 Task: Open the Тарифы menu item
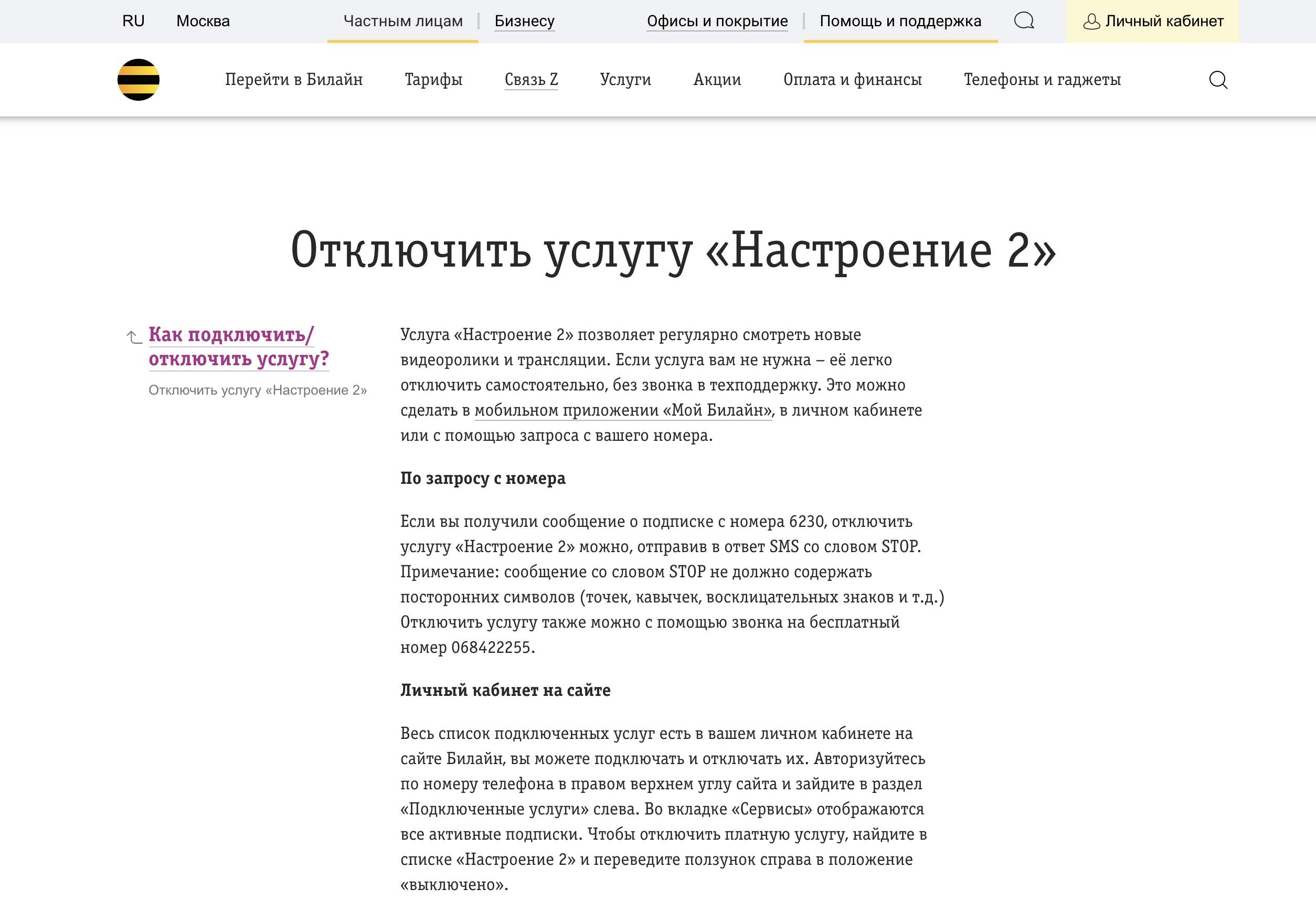click(x=433, y=79)
